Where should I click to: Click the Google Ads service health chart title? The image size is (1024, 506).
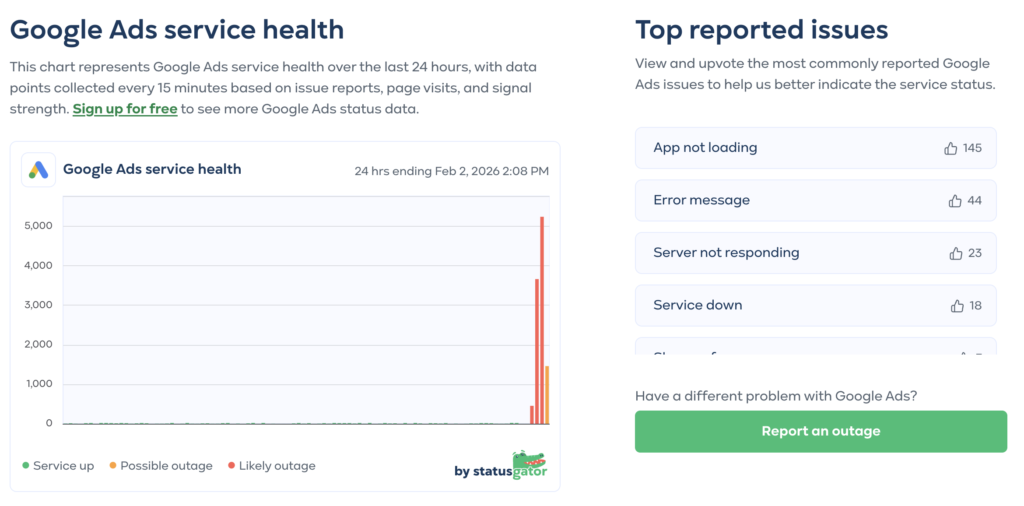click(152, 170)
